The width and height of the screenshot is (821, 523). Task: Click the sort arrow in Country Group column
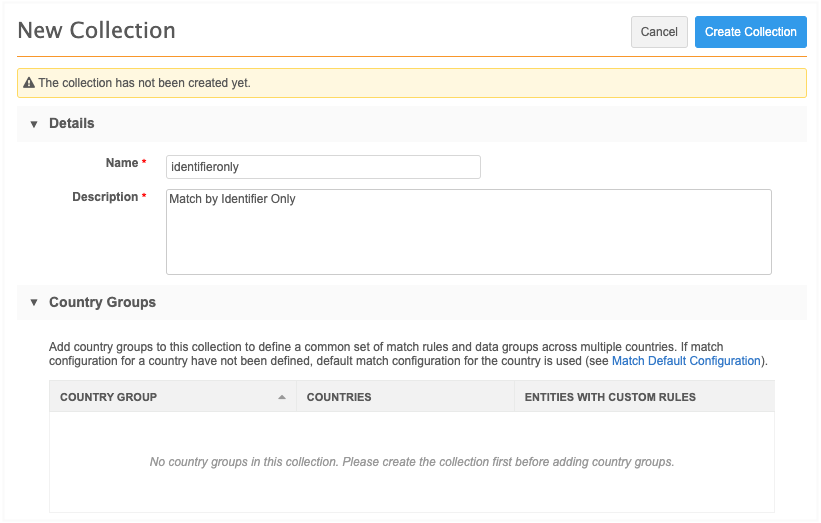(x=282, y=397)
